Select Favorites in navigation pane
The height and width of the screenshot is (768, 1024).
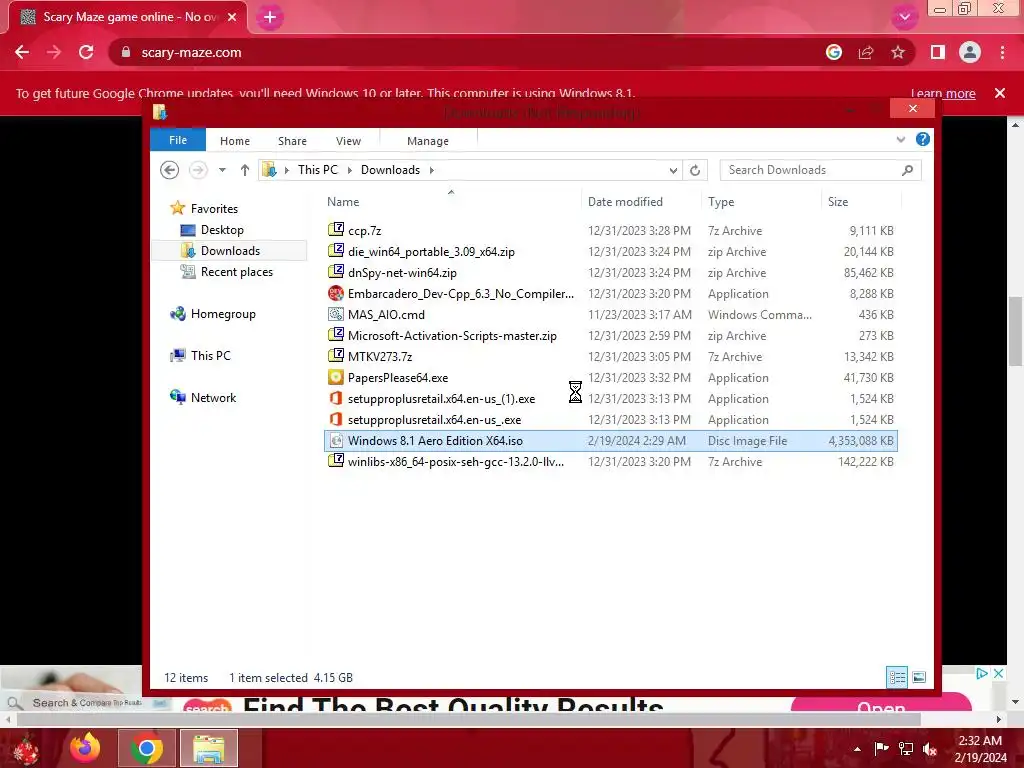pos(214,208)
